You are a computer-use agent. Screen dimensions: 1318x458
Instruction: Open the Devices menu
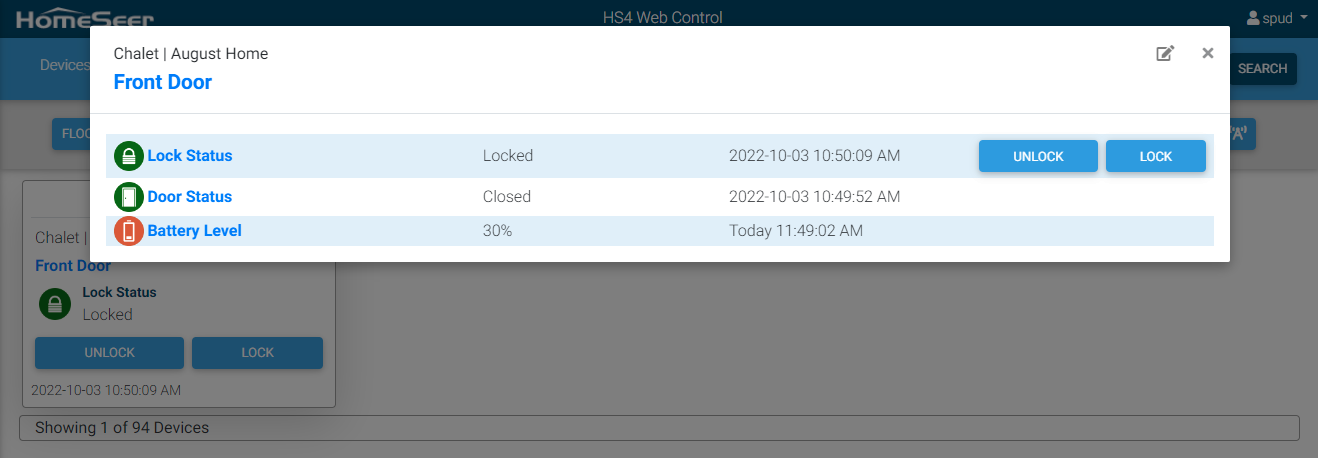(x=64, y=65)
